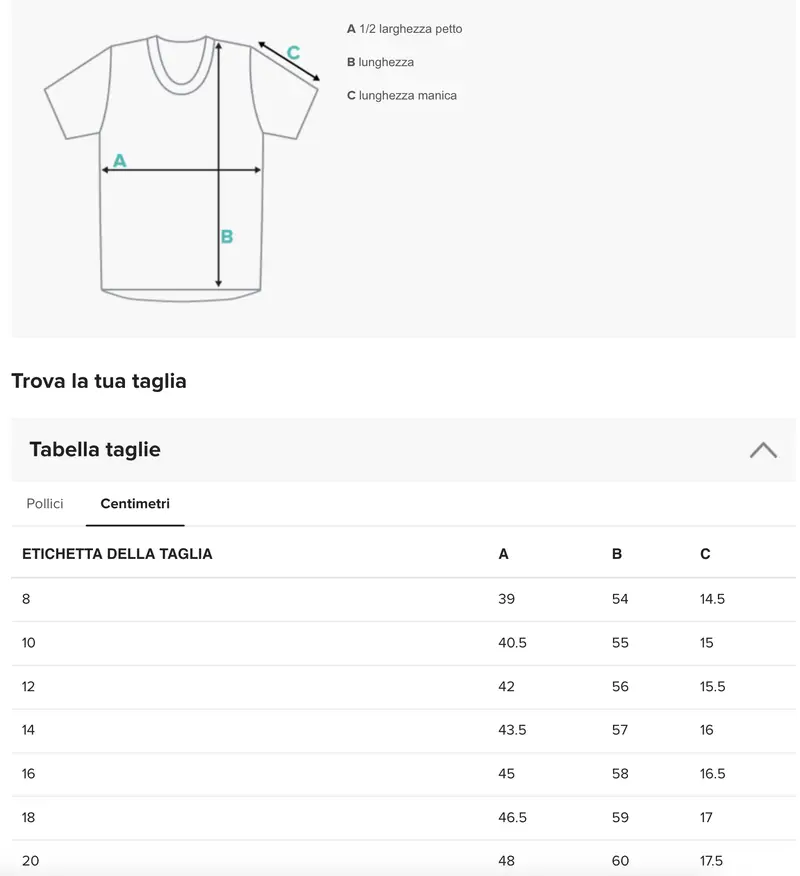Click the 43.5 value in size 14 row
Image resolution: width=800 pixels, height=876 pixels.
tap(512, 730)
